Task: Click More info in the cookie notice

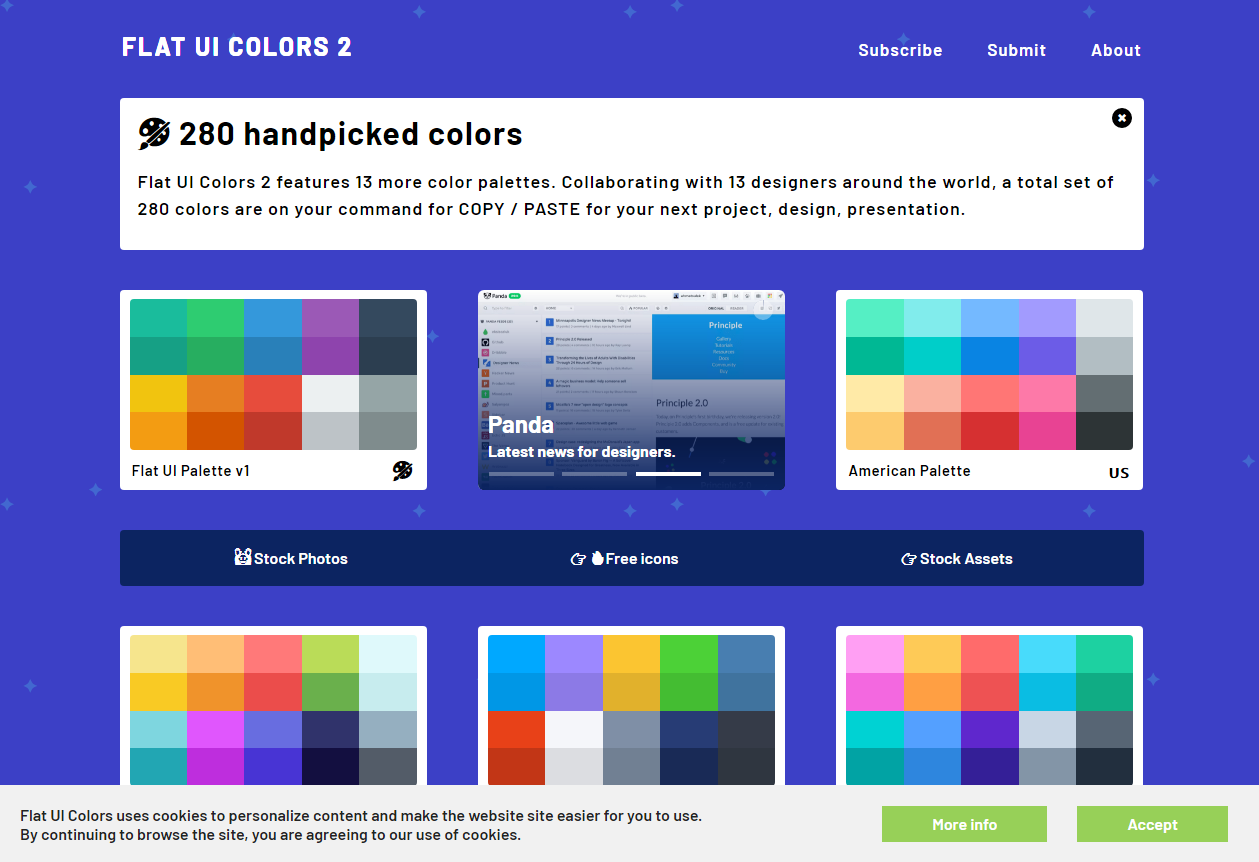Action: [x=964, y=824]
